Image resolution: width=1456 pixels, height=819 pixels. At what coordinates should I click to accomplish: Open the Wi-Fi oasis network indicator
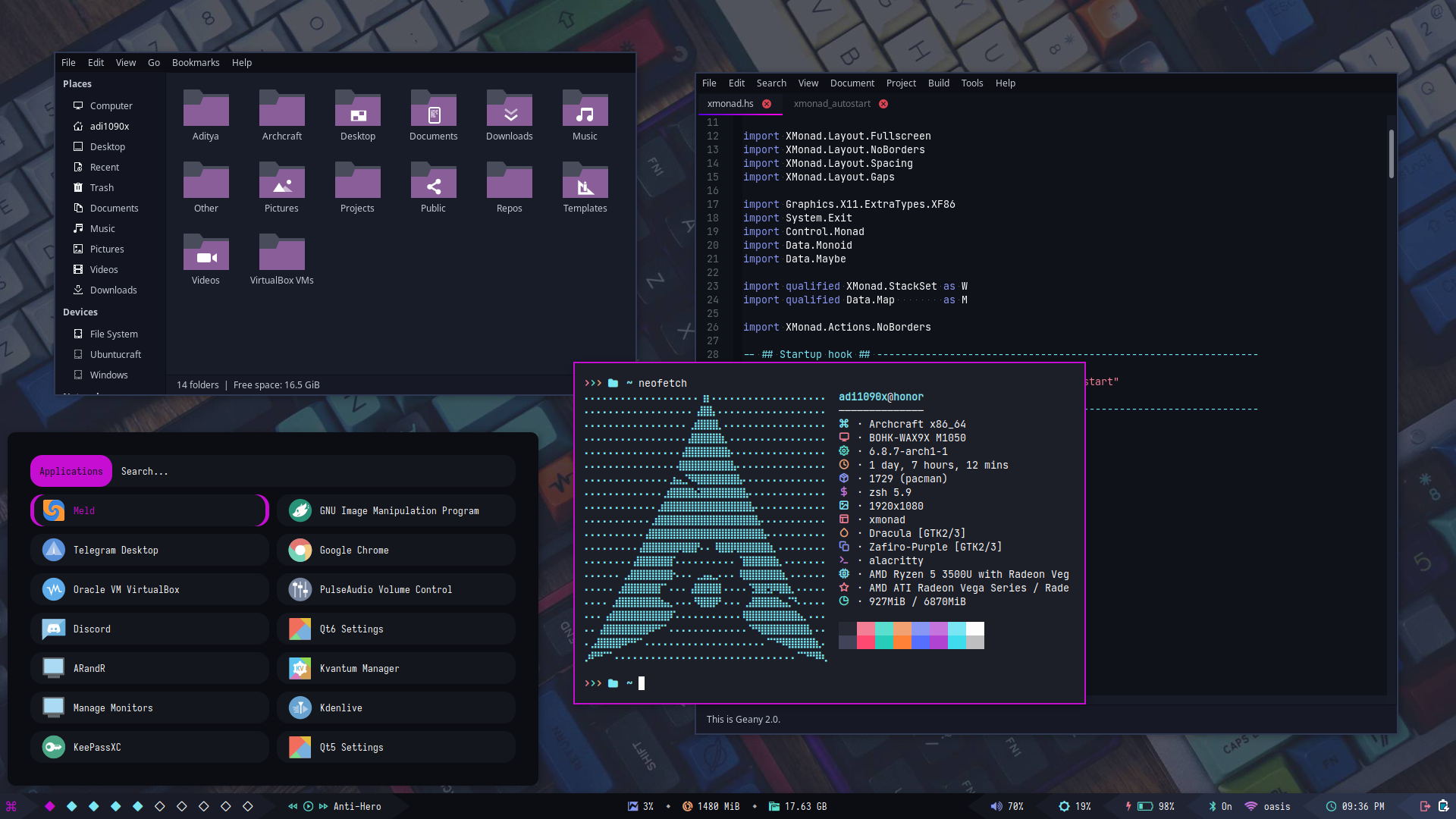[x=1251, y=807]
